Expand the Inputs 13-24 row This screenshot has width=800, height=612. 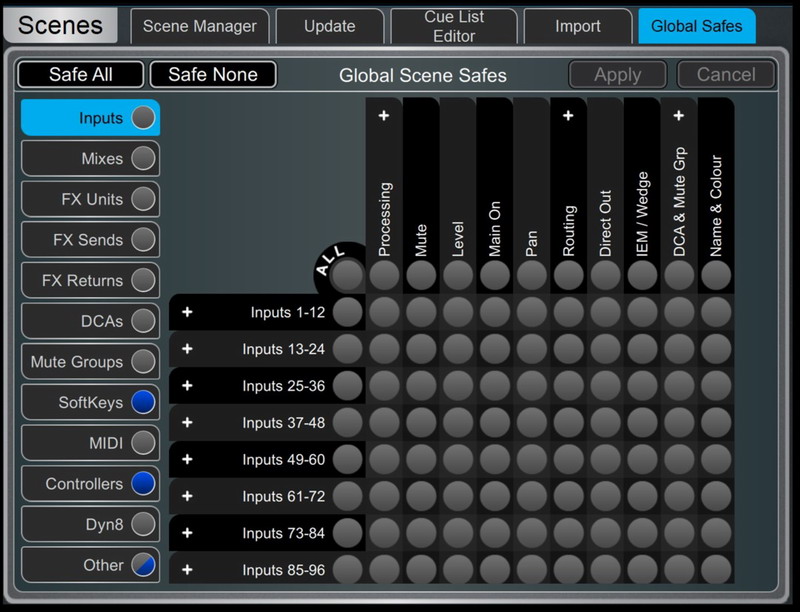[x=187, y=348]
